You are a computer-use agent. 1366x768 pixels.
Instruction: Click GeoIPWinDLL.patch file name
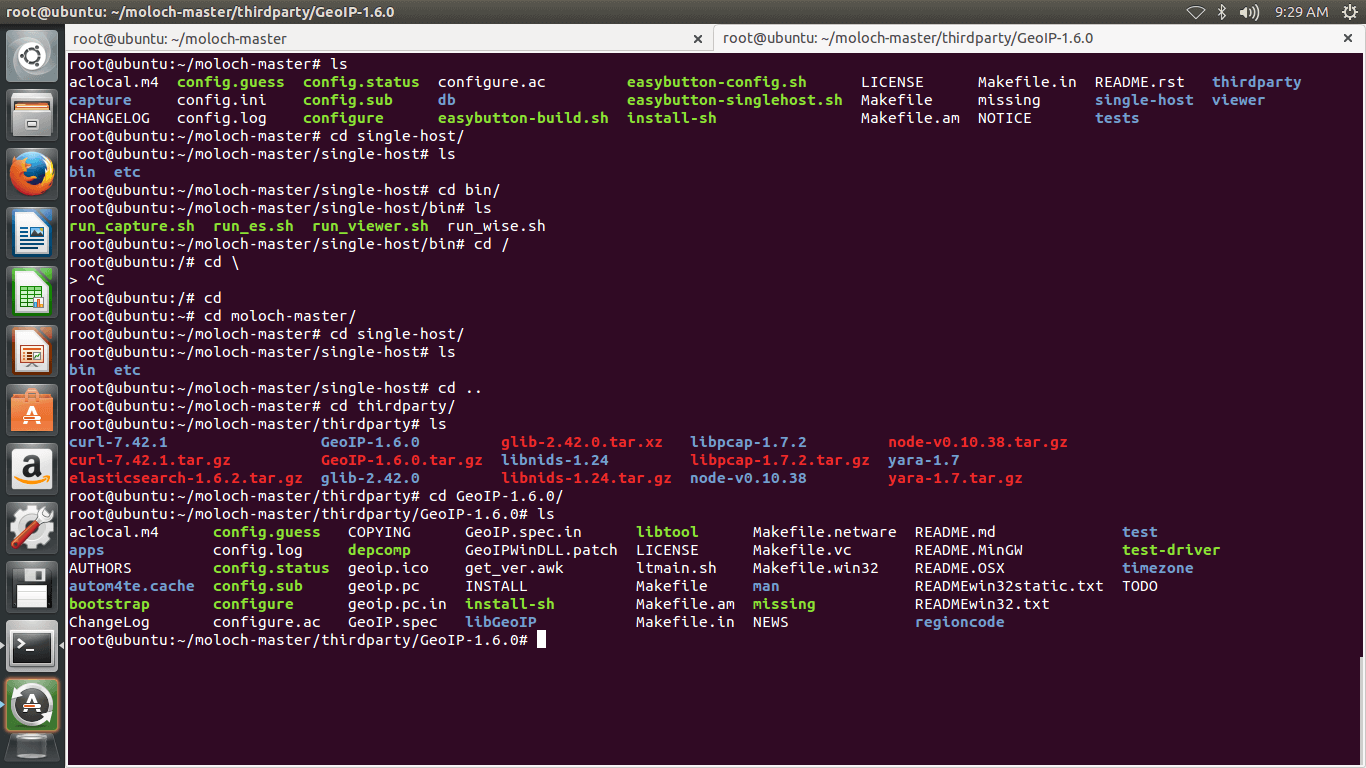[x=541, y=550]
